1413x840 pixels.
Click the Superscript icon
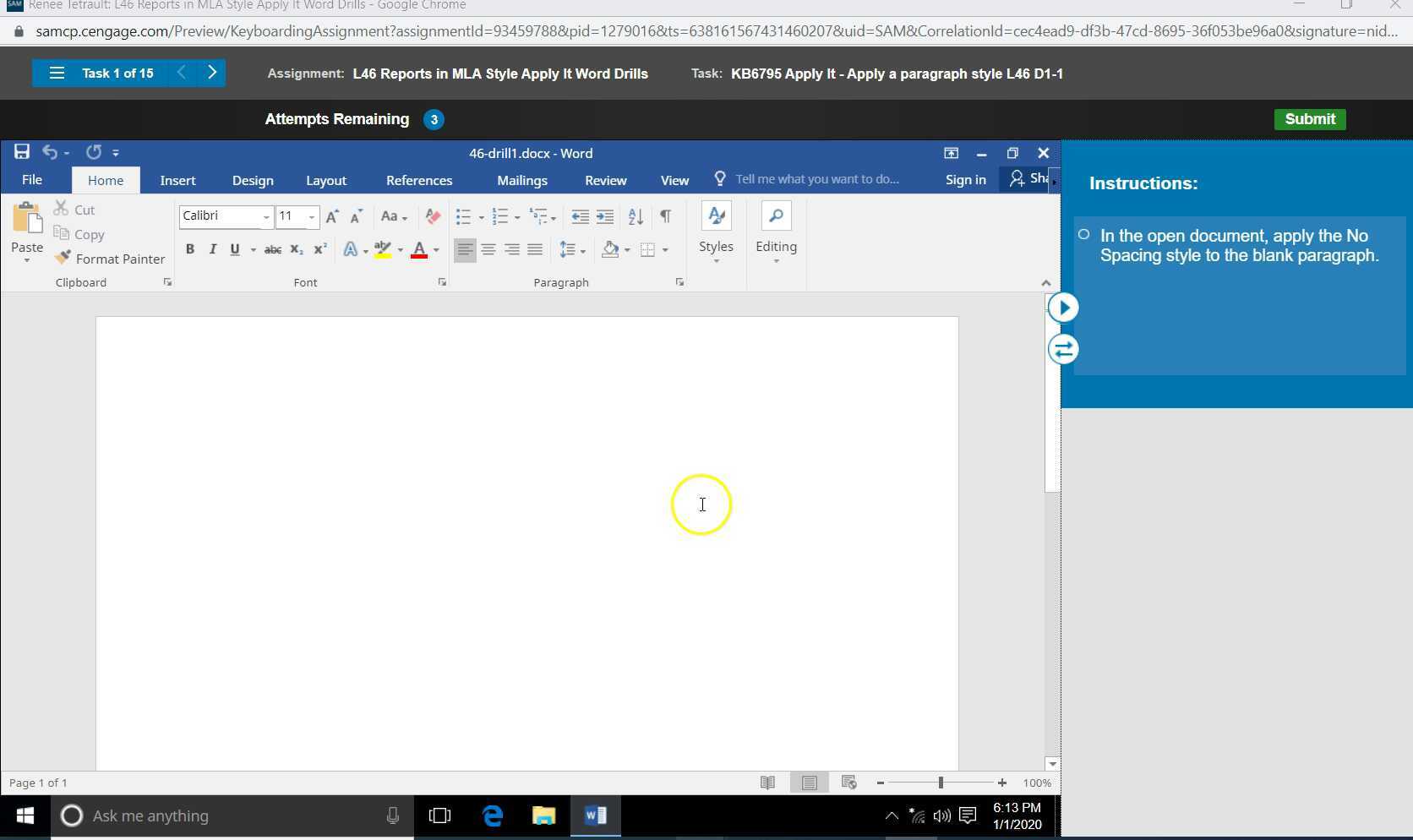[319, 249]
